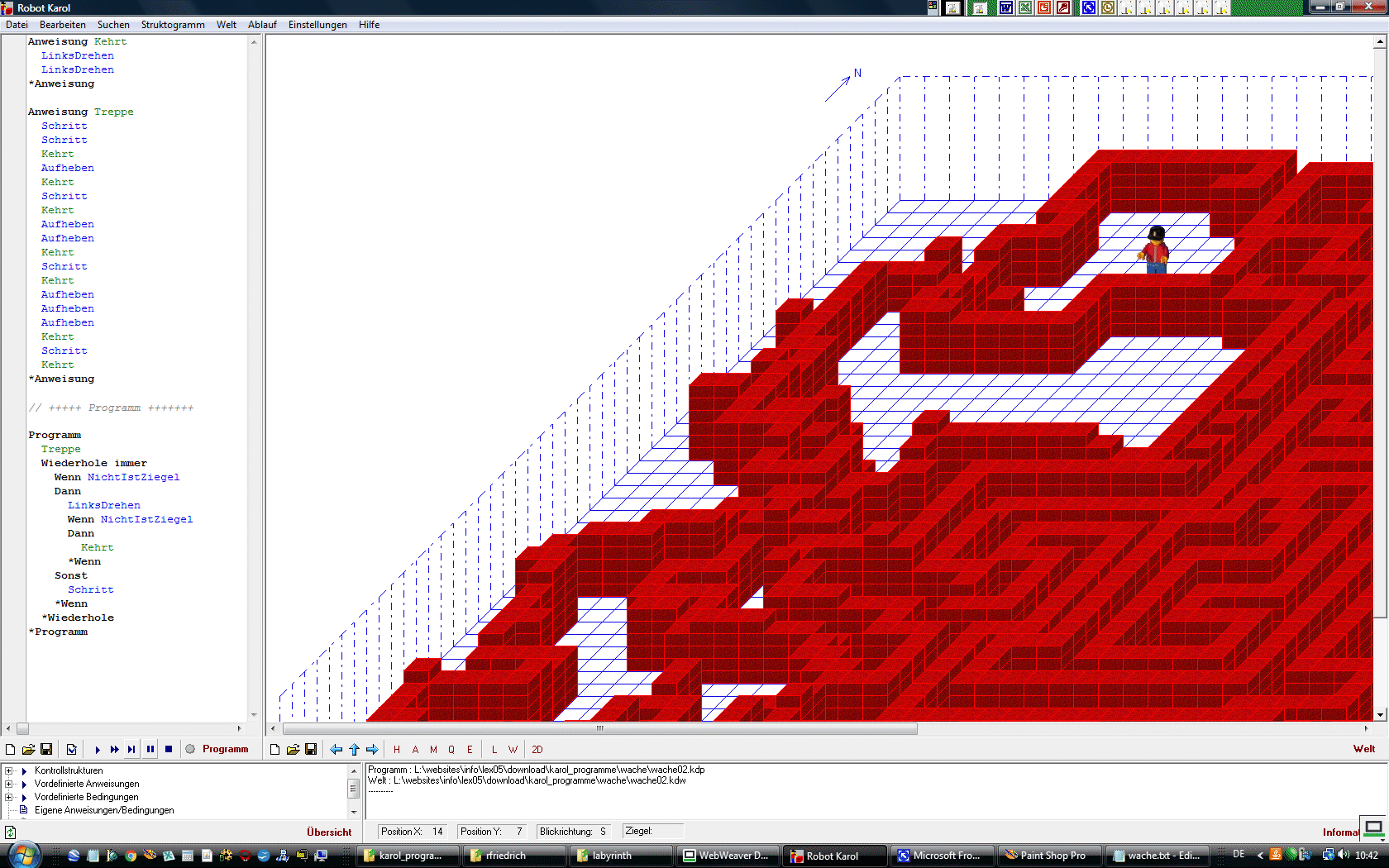Open a world file in the world toolbar
The height and width of the screenshot is (868, 1389).
pos(293,750)
